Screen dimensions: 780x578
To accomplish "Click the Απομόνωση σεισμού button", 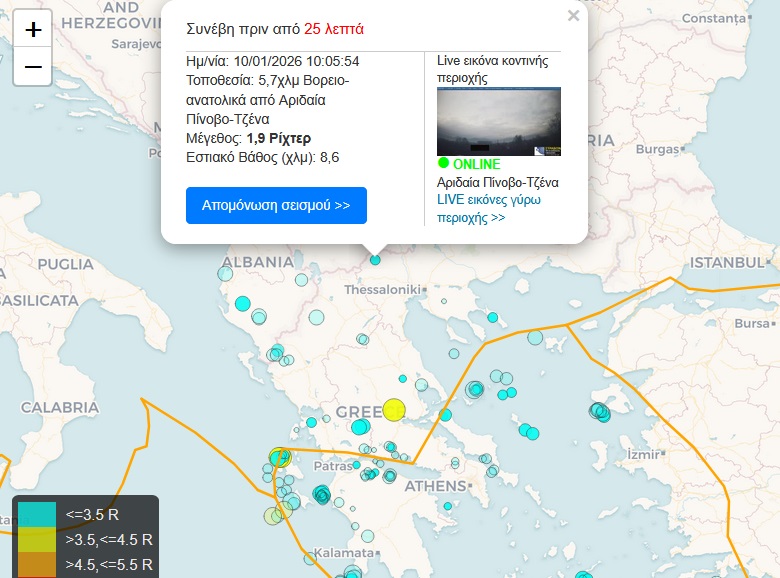I will (276, 205).
